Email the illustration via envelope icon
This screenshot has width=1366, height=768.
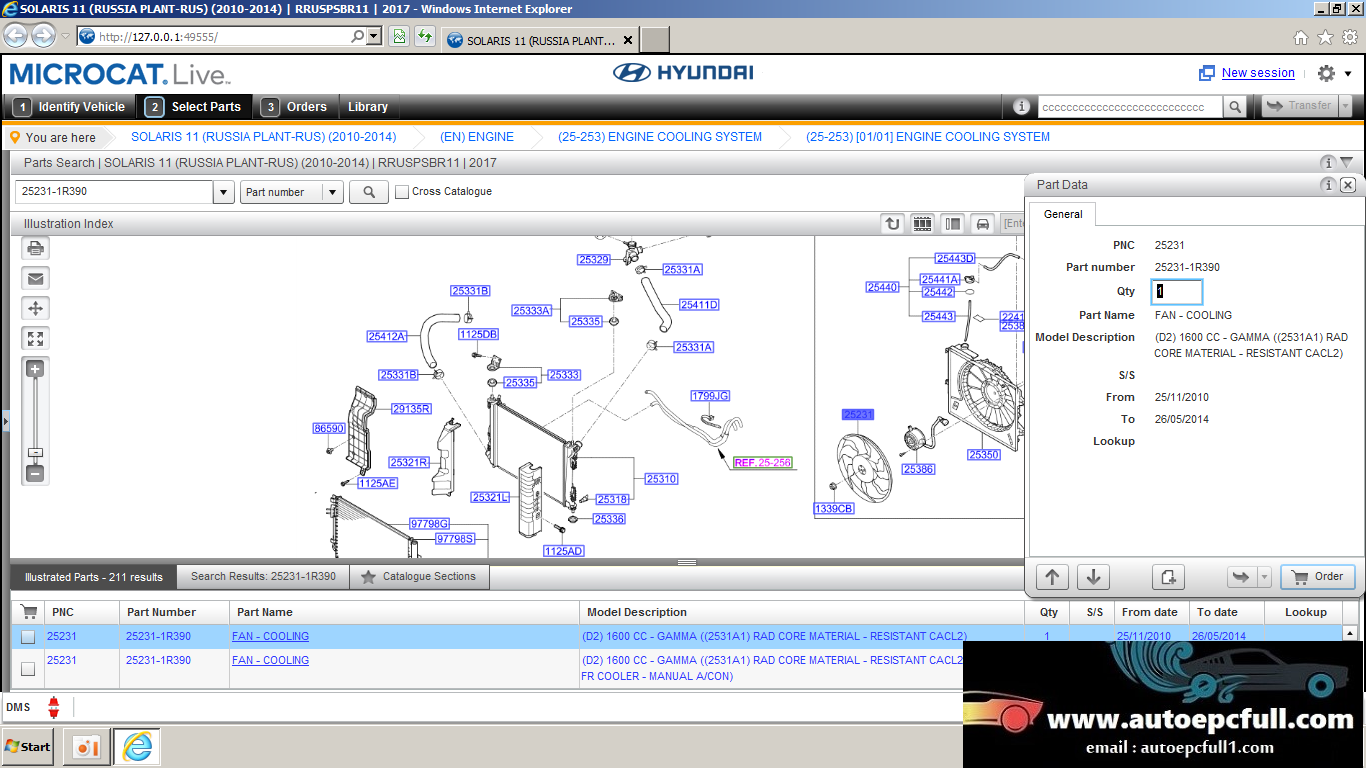(36, 279)
